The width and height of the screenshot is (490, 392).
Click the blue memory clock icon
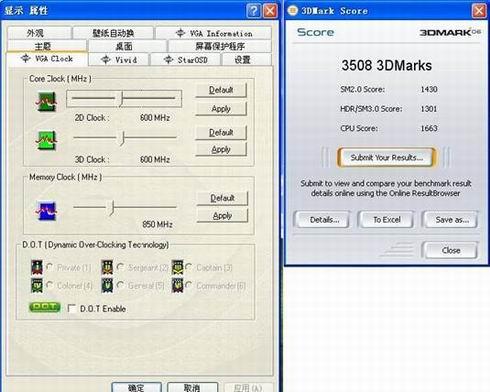tap(46, 211)
